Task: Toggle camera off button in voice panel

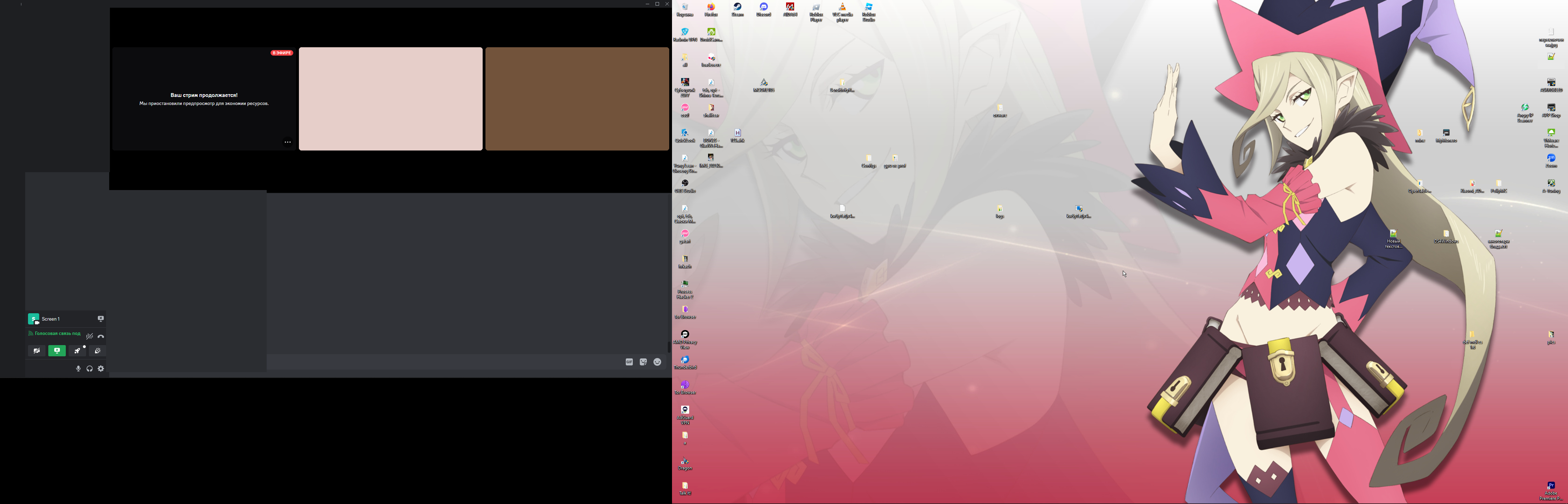Action: coord(36,351)
